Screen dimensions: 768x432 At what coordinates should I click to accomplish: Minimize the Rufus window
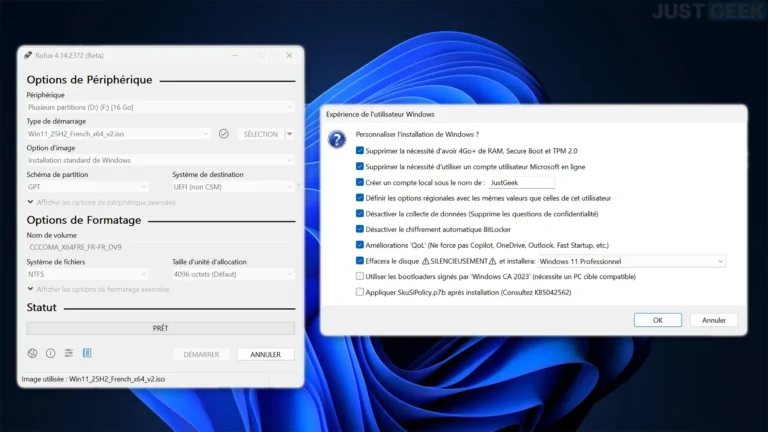click(235, 55)
